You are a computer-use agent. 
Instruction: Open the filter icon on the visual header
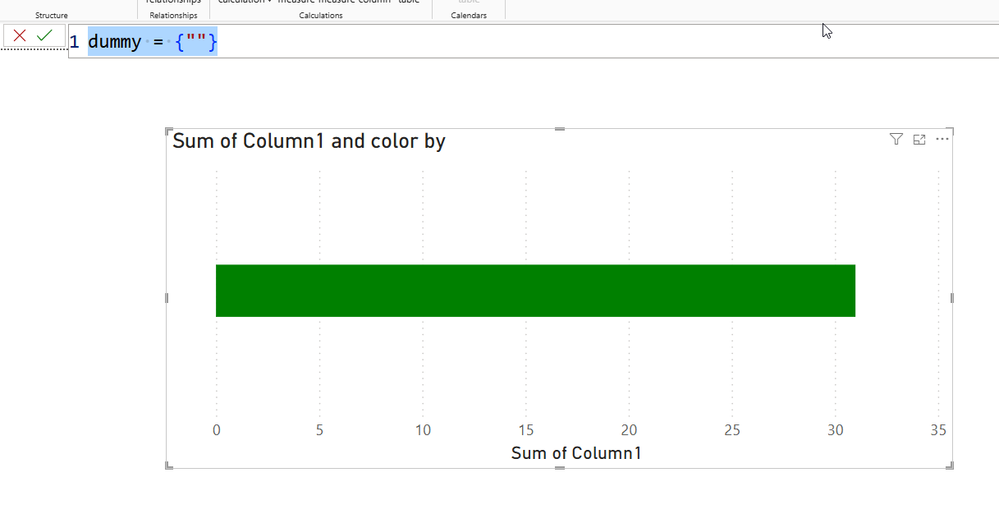896,139
